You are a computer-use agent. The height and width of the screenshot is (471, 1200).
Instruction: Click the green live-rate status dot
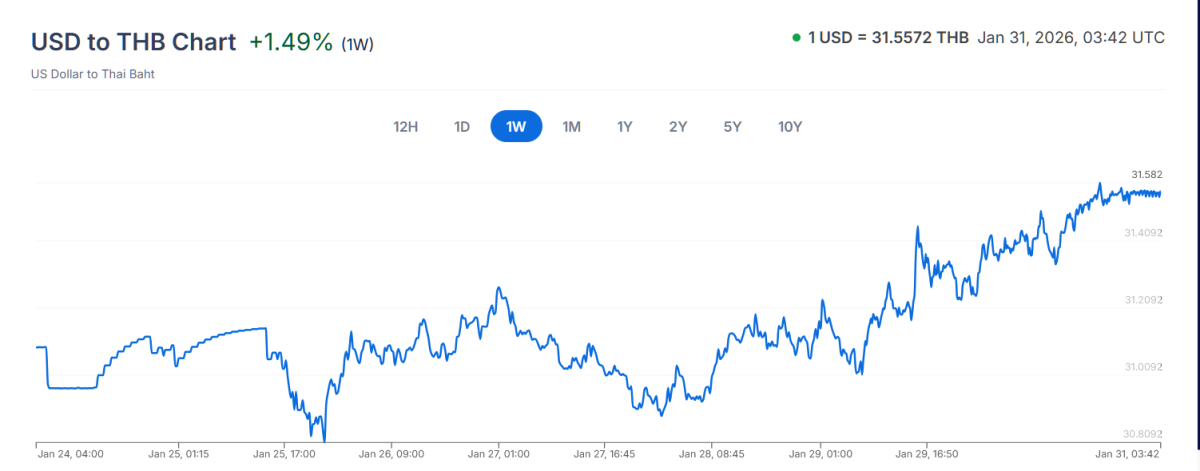(796, 38)
